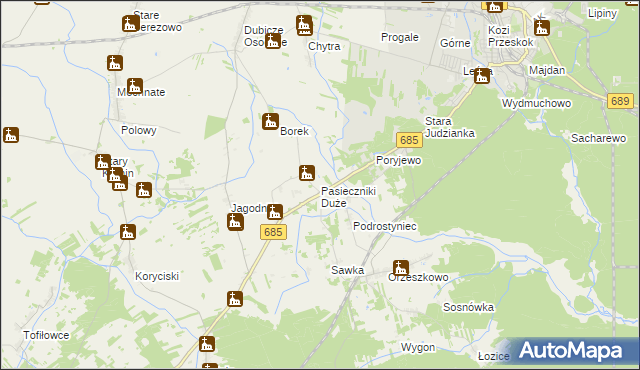This screenshot has width=640, height=370.
Task: Click the 685 road sign near Poryjewo
Action: [409, 140]
